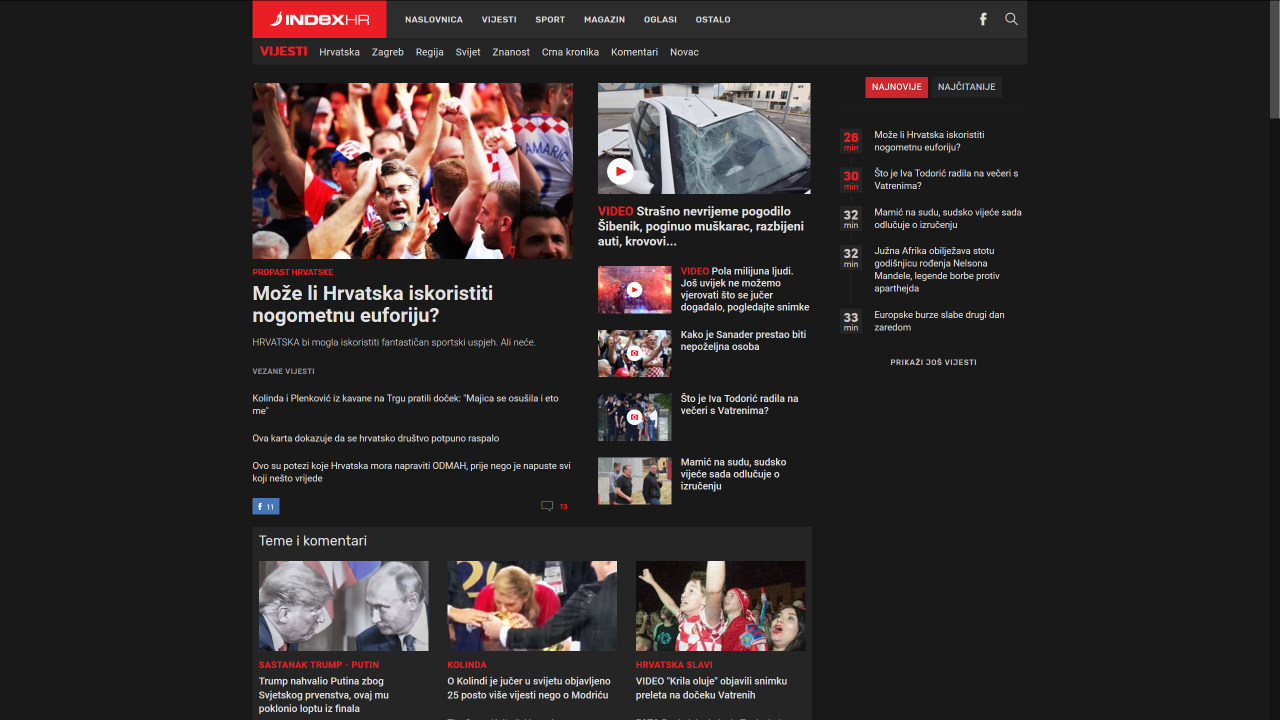This screenshot has width=1280, height=720.
Task: Open the Trump and Putin thumbnail
Action: click(x=343, y=605)
